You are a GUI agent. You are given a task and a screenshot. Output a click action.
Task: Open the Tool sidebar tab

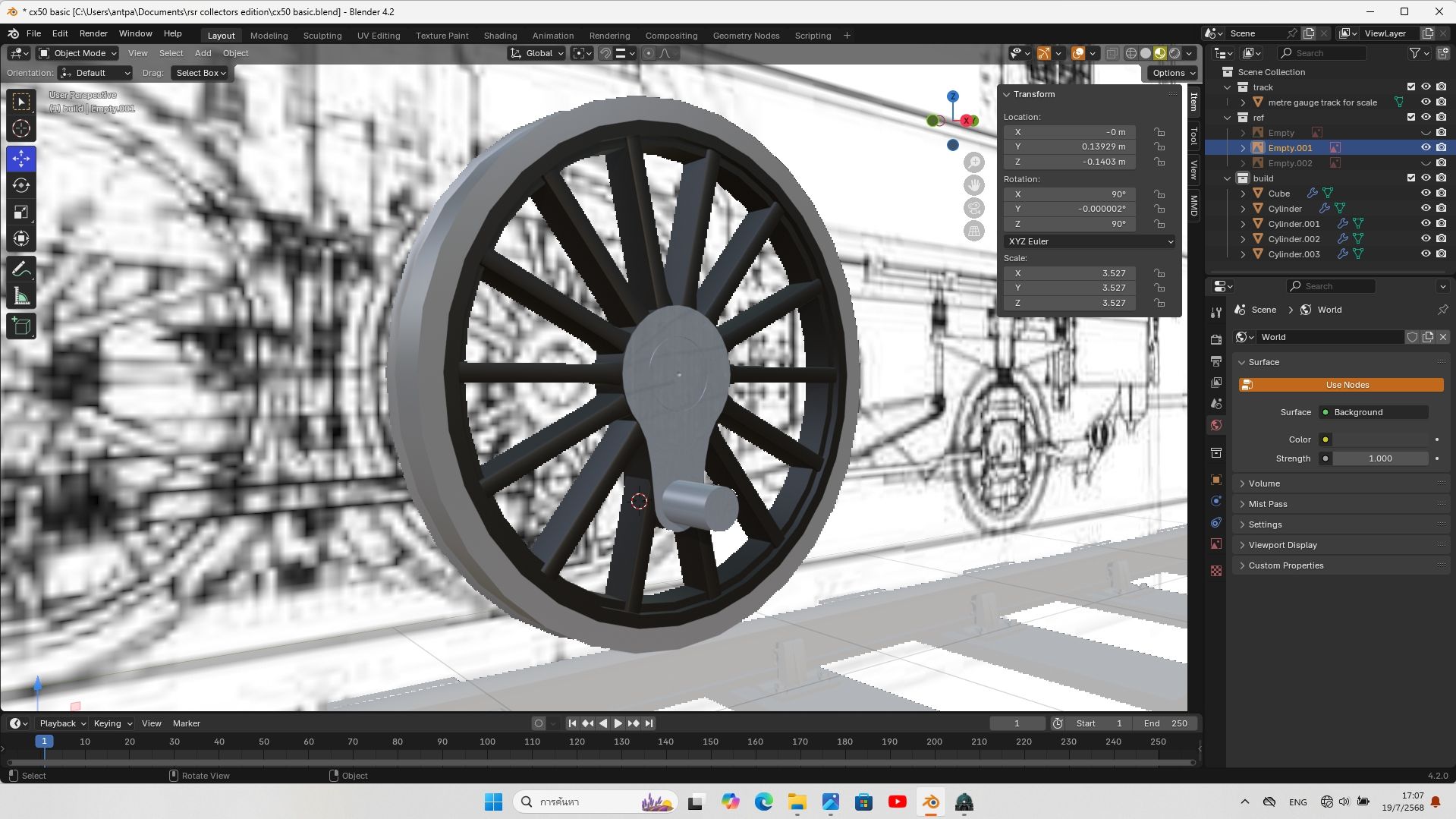pyautogui.click(x=1193, y=137)
